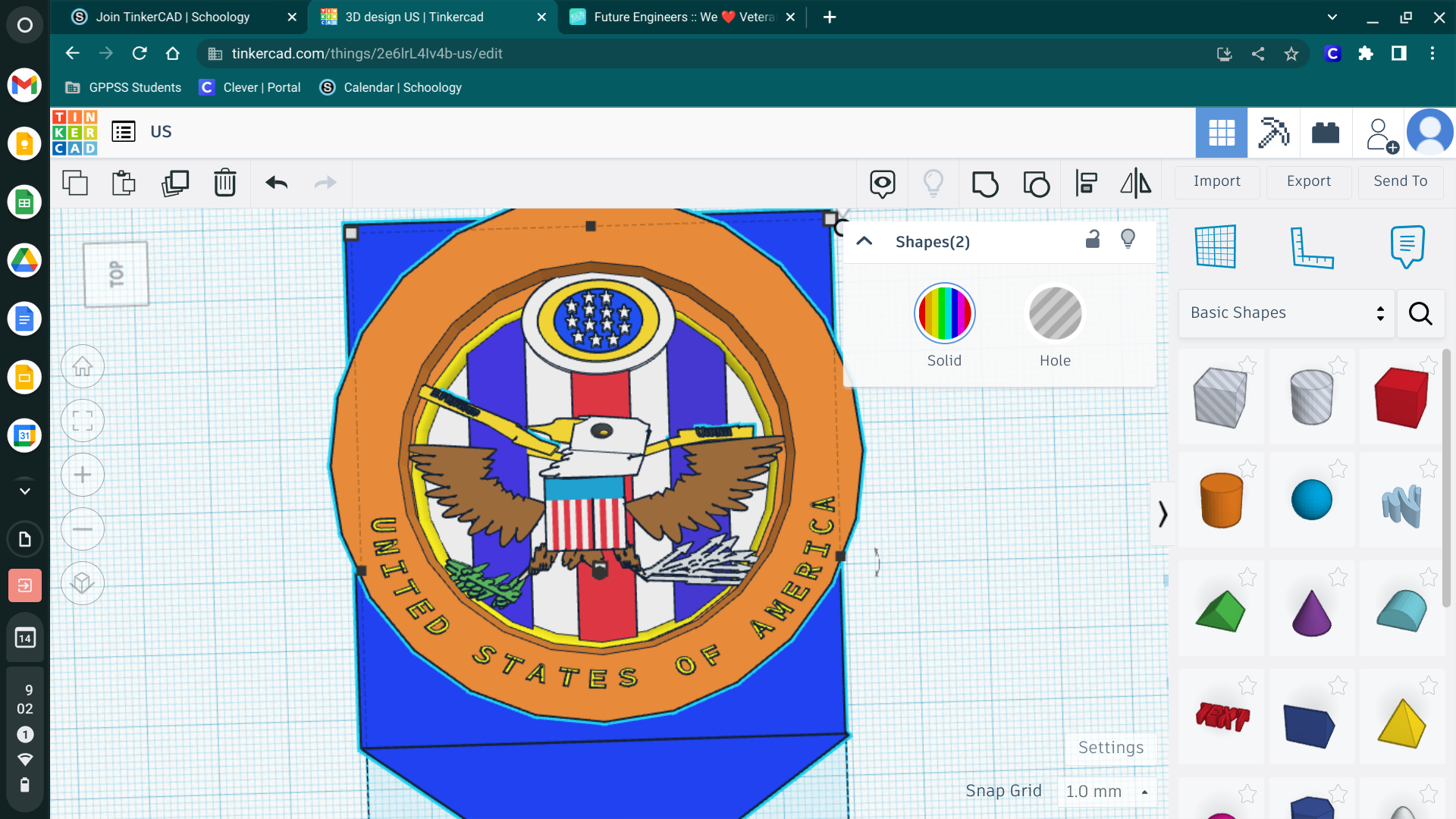Collapse the shapes side panel arrow

[x=1163, y=514]
